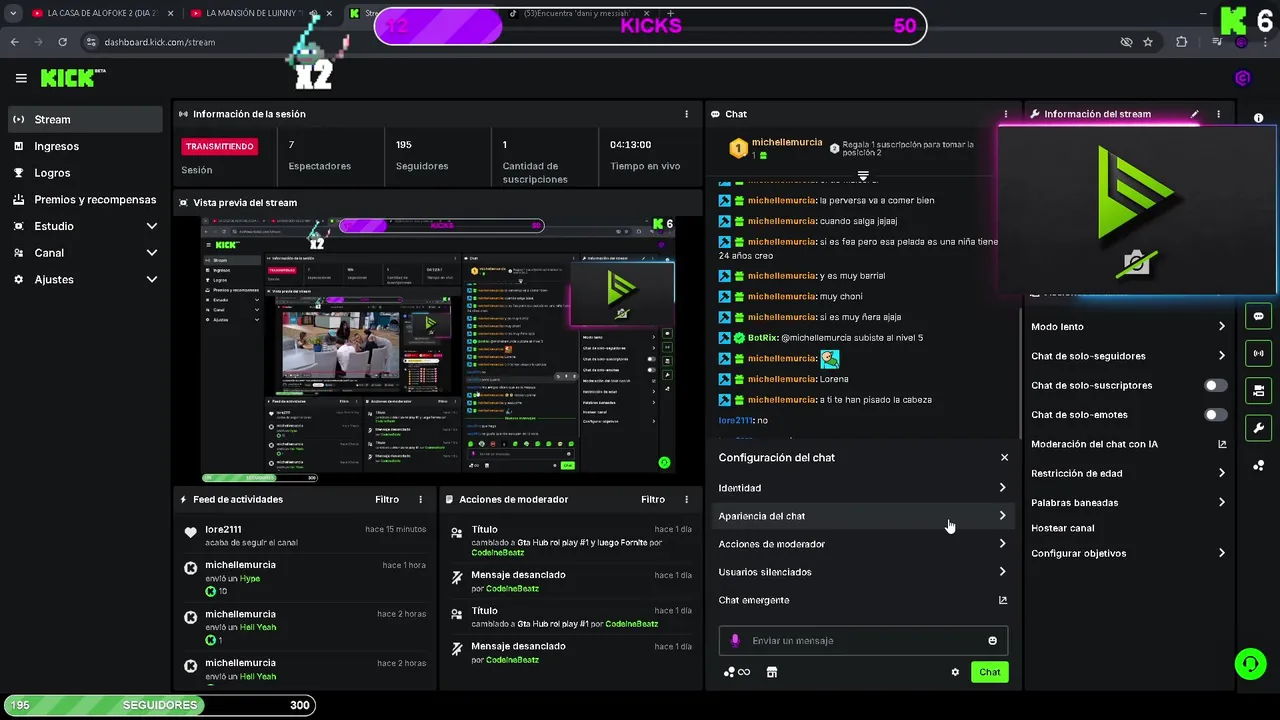Click the KICKS goal progress bar
The image size is (1280, 720).
pyautogui.click(x=650, y=26)
